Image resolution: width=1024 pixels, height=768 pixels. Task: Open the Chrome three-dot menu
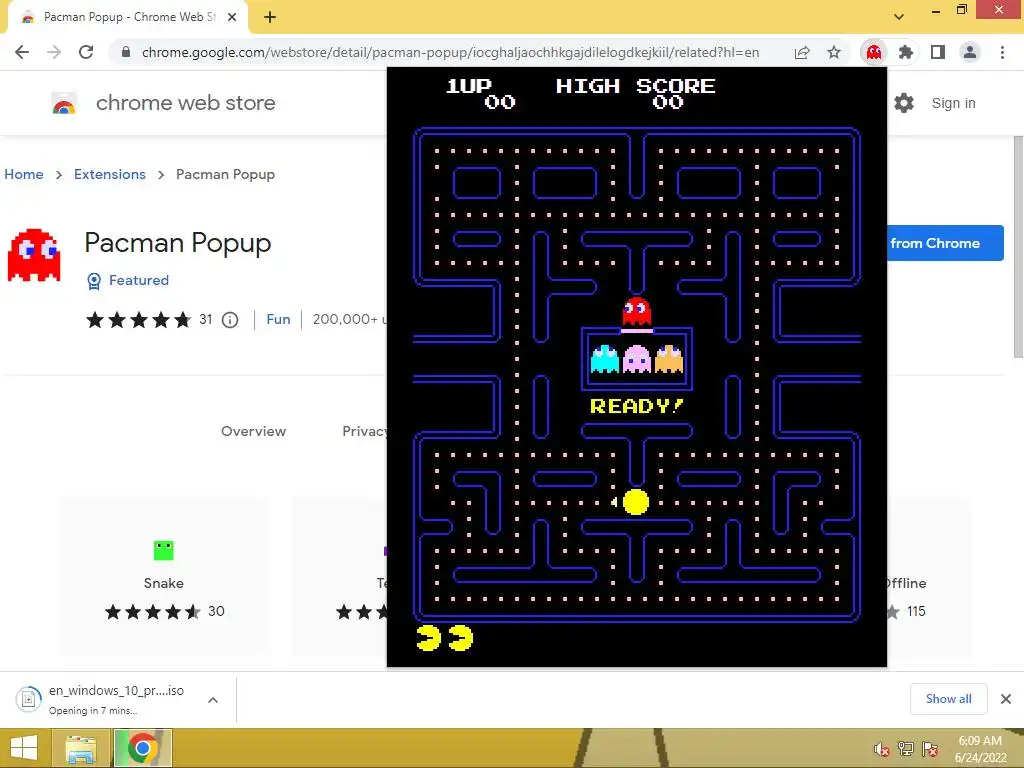pos(1002,52)
